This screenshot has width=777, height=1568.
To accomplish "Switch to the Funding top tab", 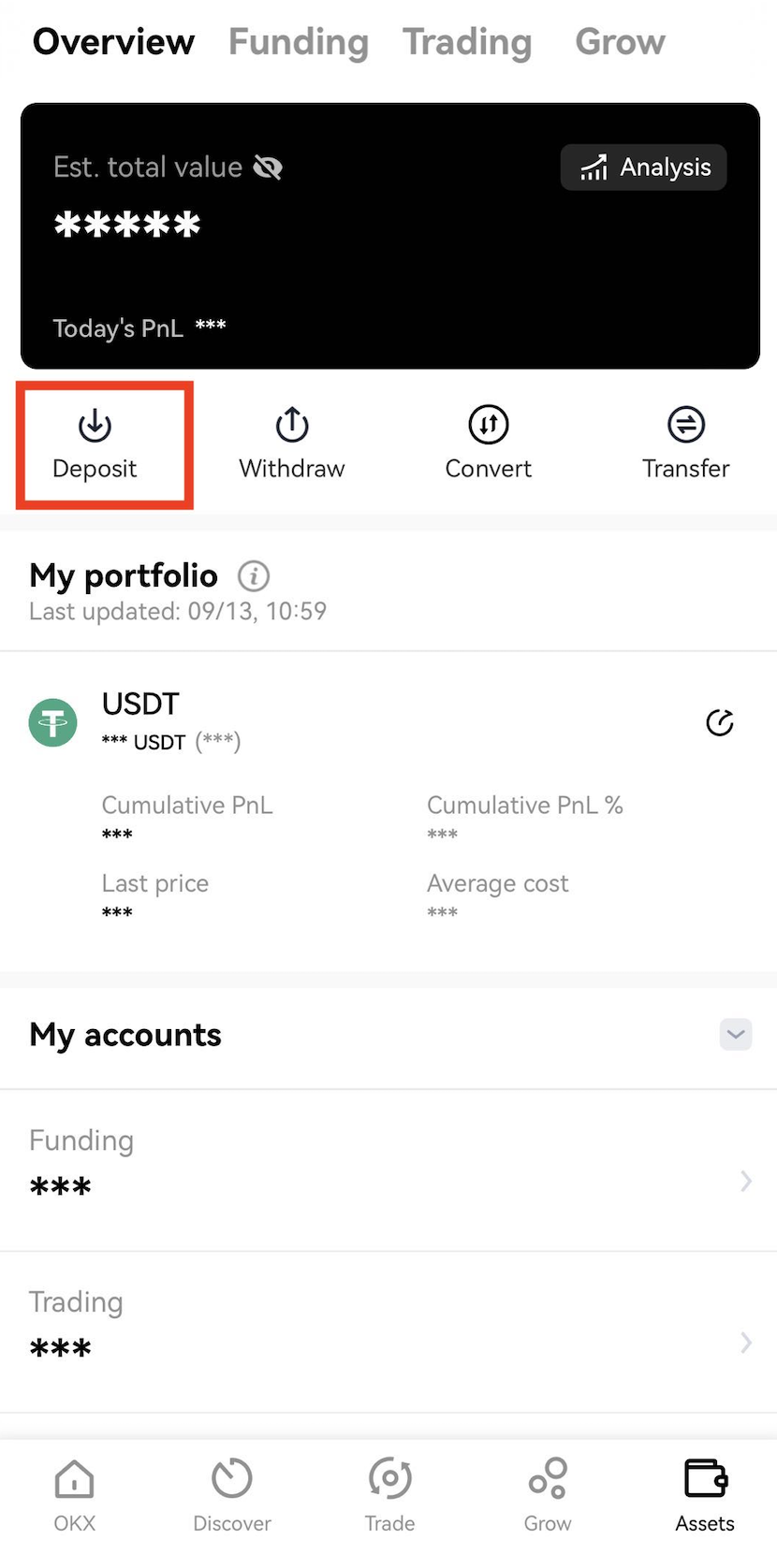I will (x=299, y=42).
